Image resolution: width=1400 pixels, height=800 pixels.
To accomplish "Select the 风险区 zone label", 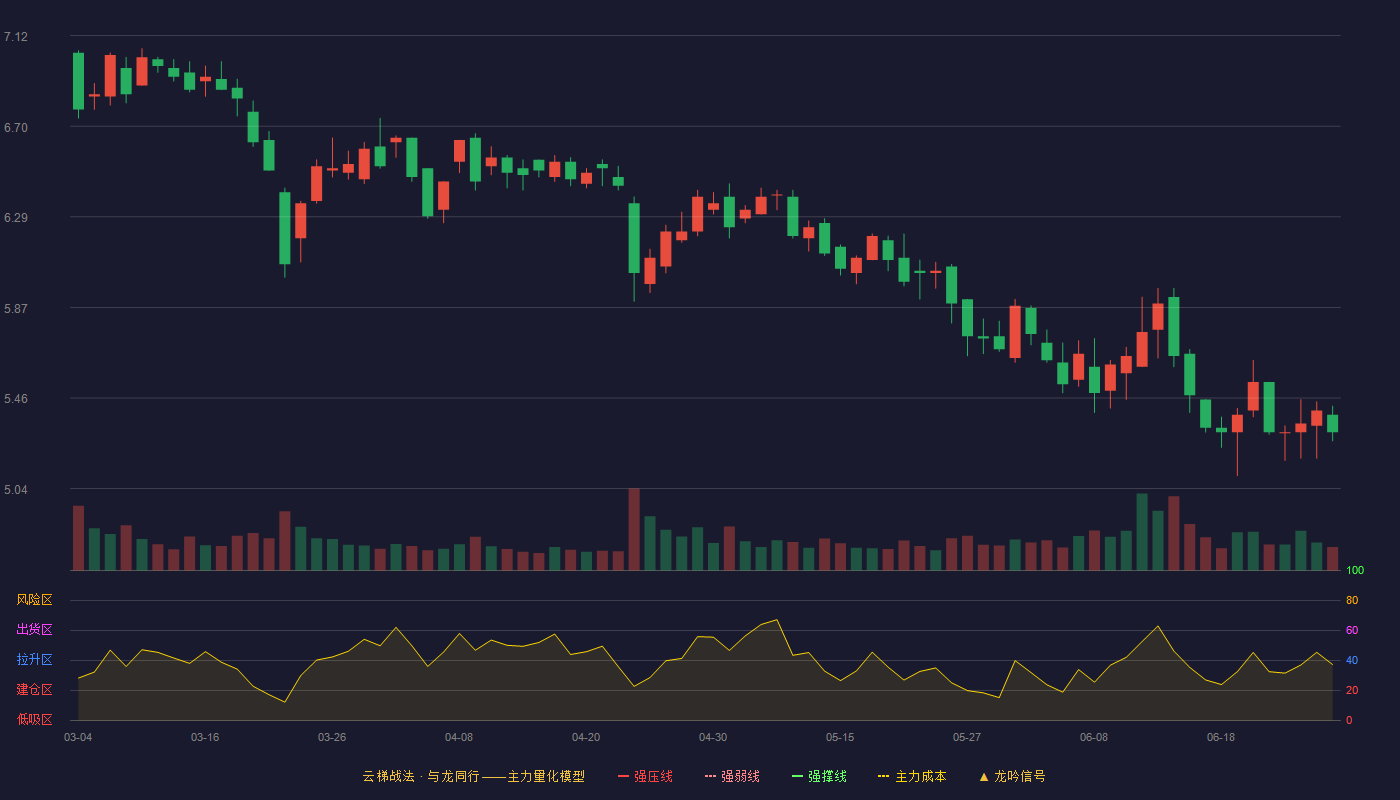I will (x=34, y=600).
